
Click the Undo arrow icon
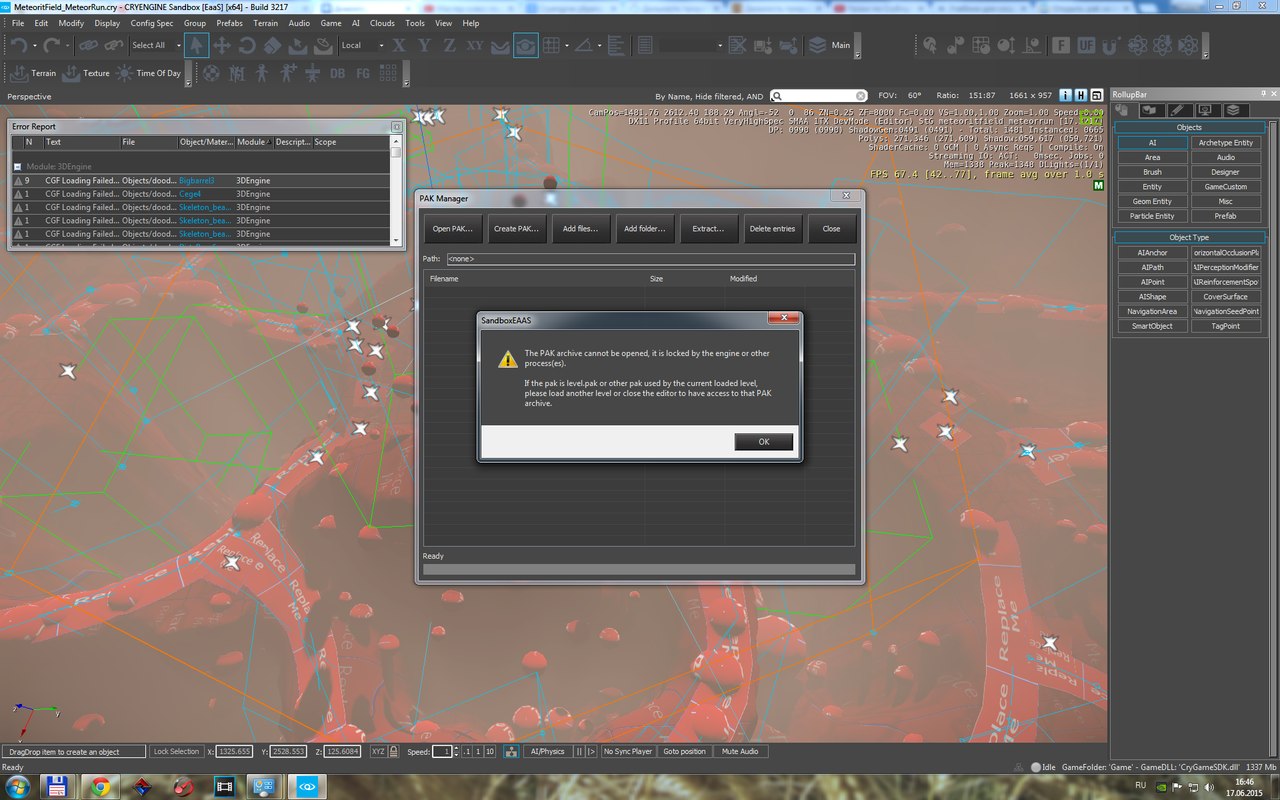pos(18,45)
